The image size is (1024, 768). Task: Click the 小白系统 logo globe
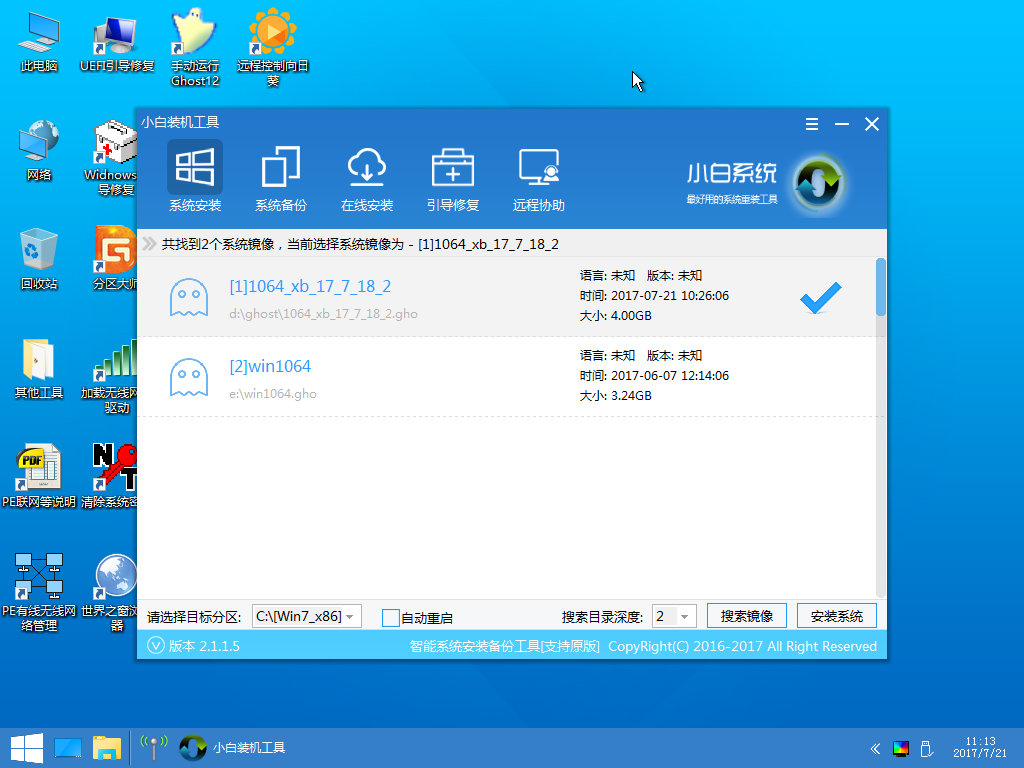click(818, 184)
